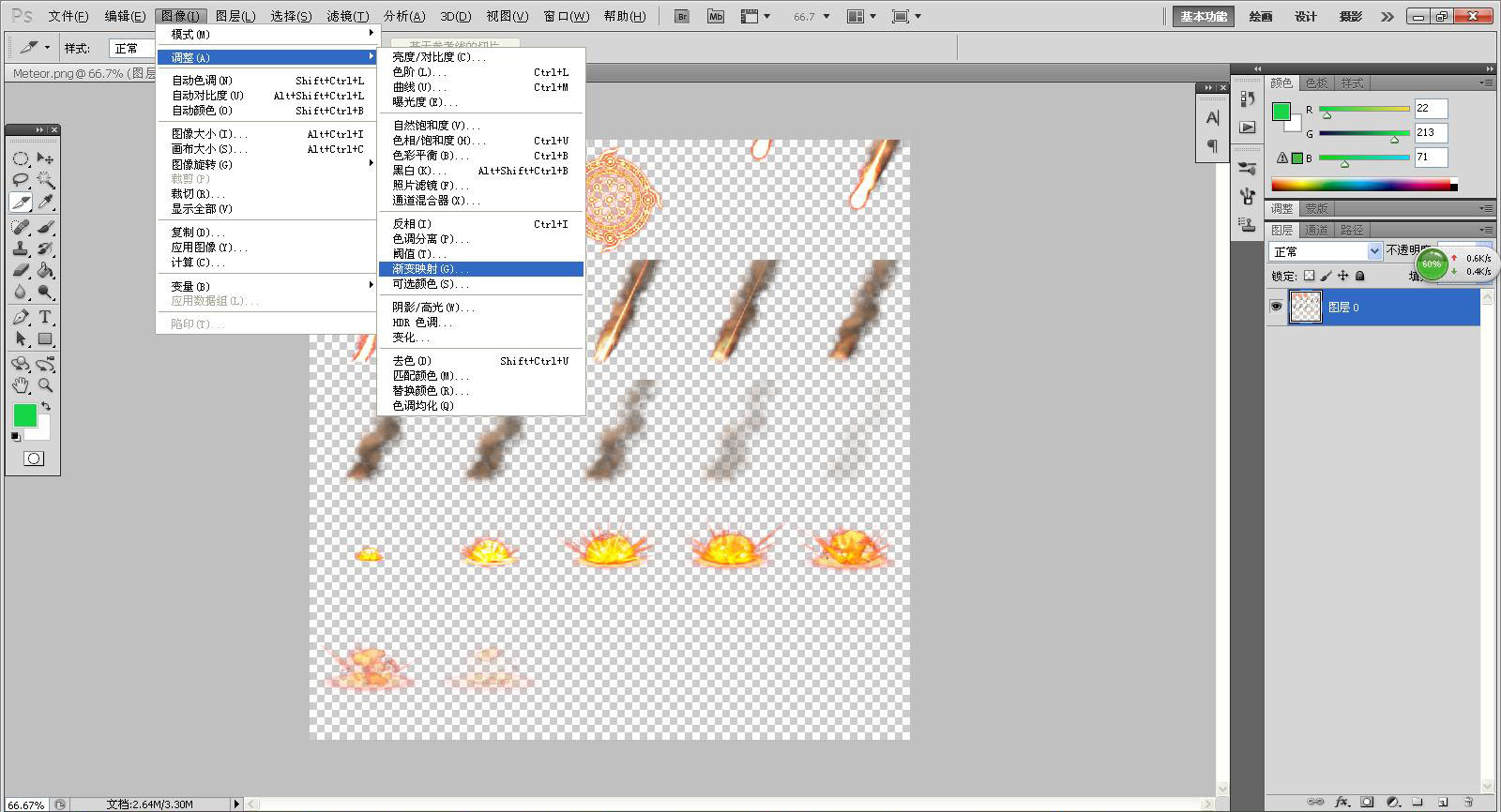The width and height of the screenshot is (1501, 812).
Task: Choose the Eyedropper tool
Action: [45, 203]
